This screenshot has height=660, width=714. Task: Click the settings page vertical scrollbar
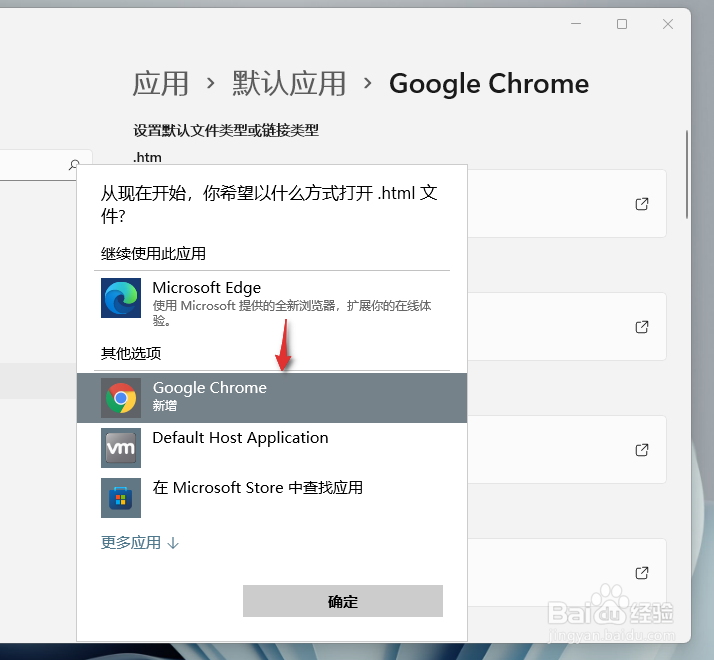(687, 174)
